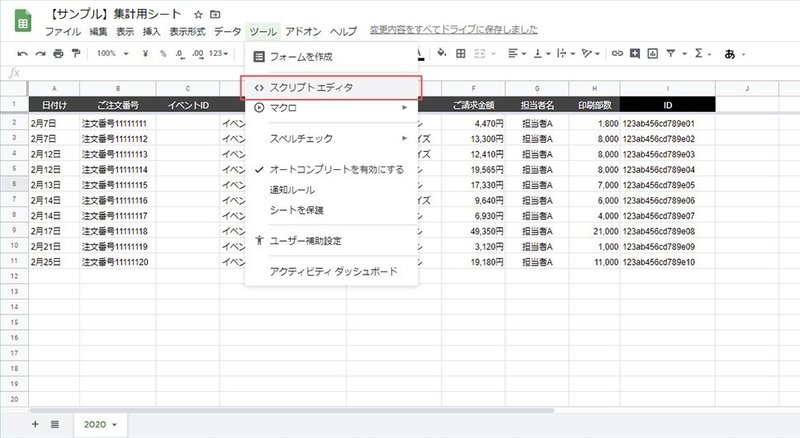Click the text wrapping icon

[x=562, y=53]
